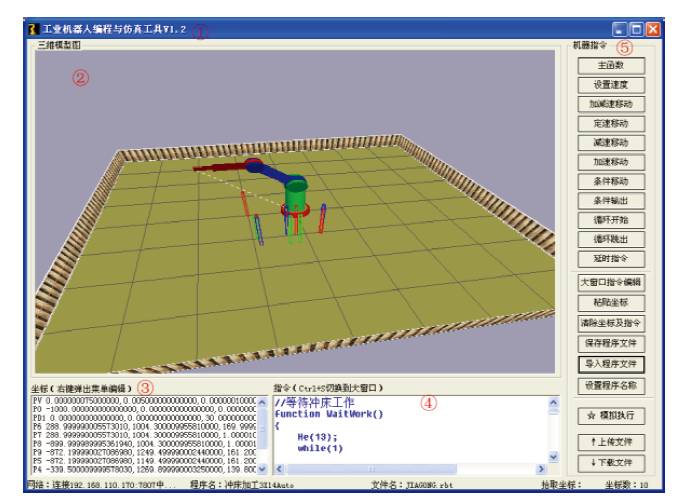674x503 pixels.
Task: Insert a 定速移动 instruction
Action: (611, 123)
